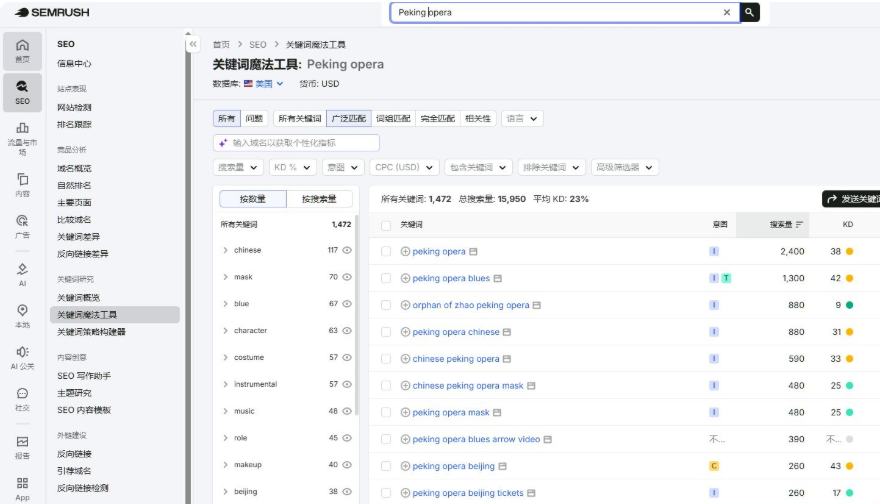Viewport: 880px width, 504px height.
Task: Click the sort icon in the search volume header
Action: point(799,224)
